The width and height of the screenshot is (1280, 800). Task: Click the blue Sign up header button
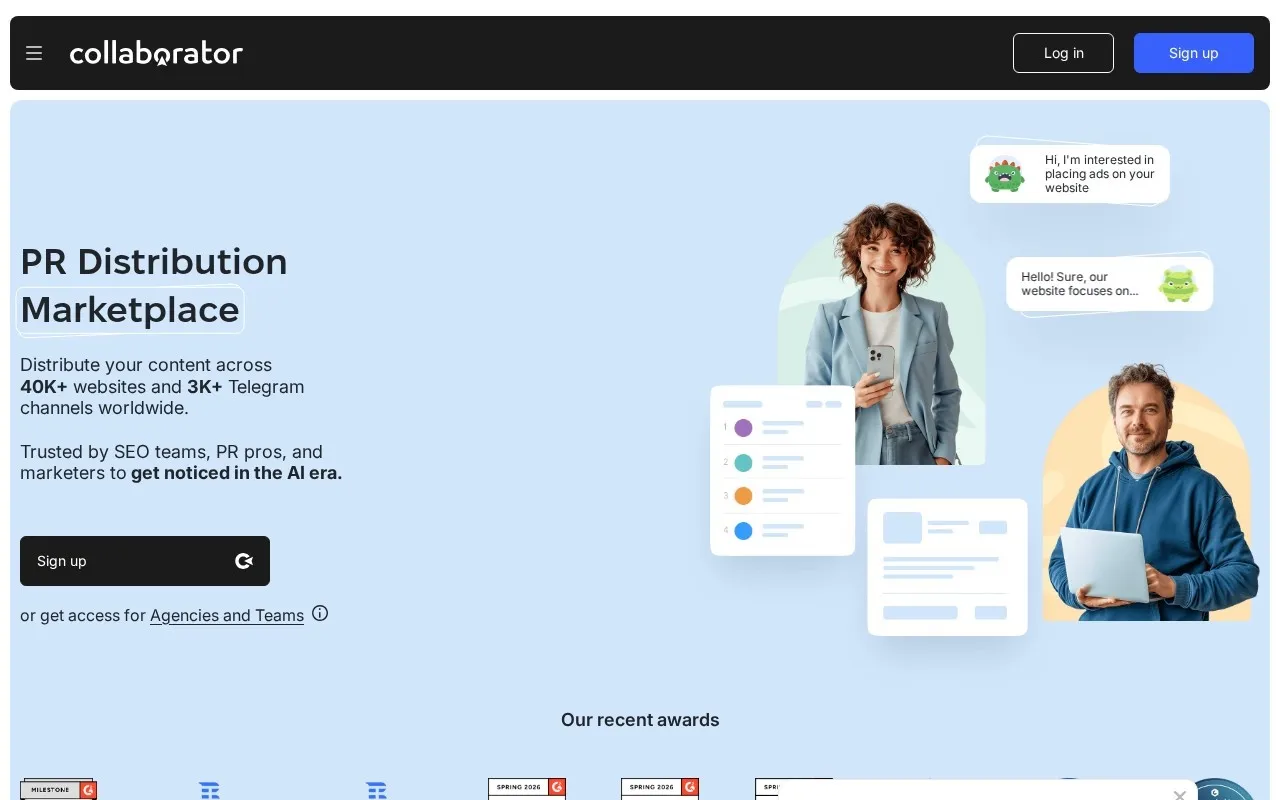pos(1193,53)
